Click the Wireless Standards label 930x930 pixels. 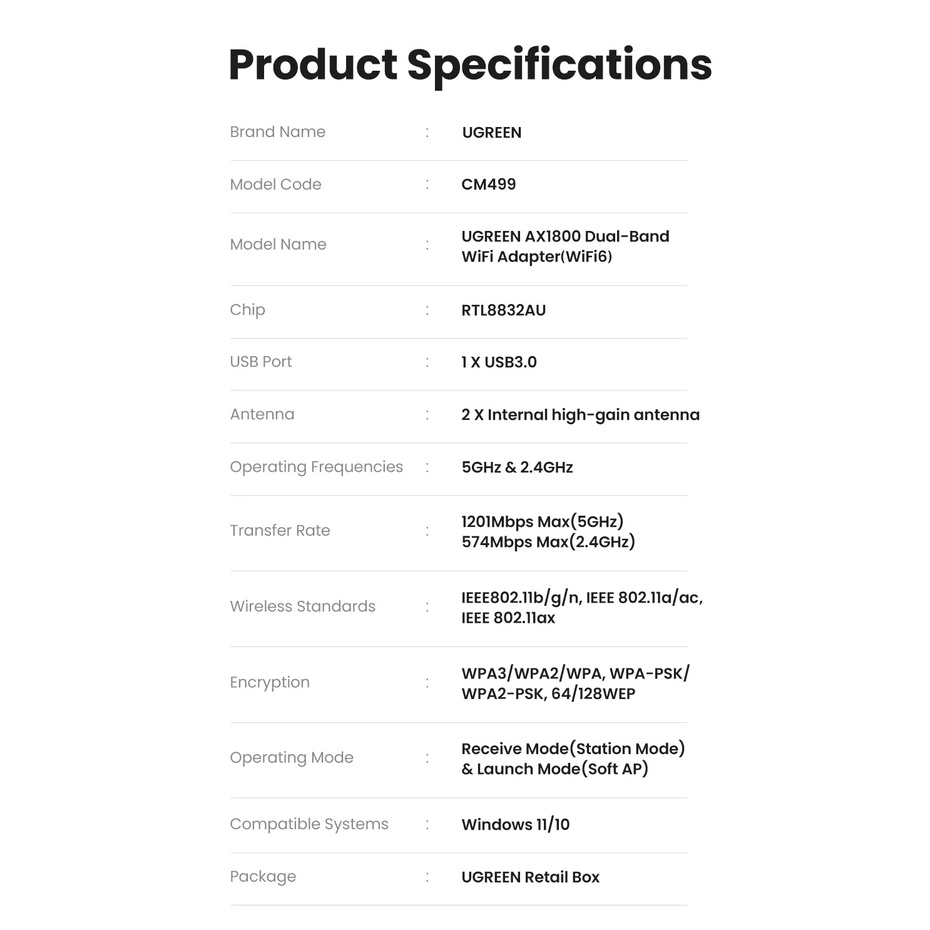[302, 606]
